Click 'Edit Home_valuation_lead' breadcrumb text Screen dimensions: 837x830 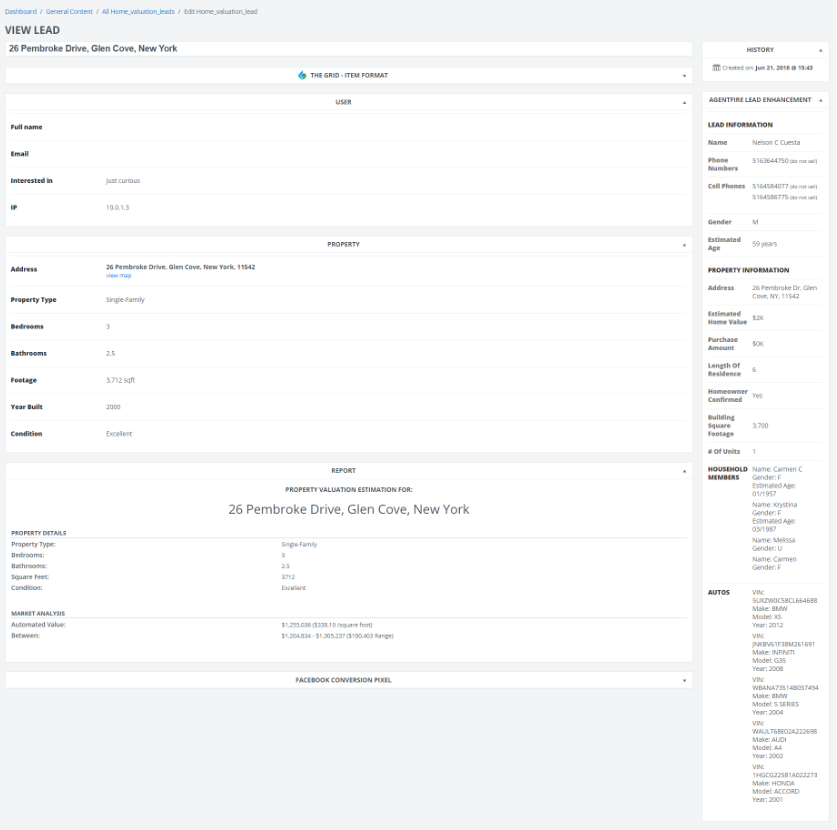214,11
